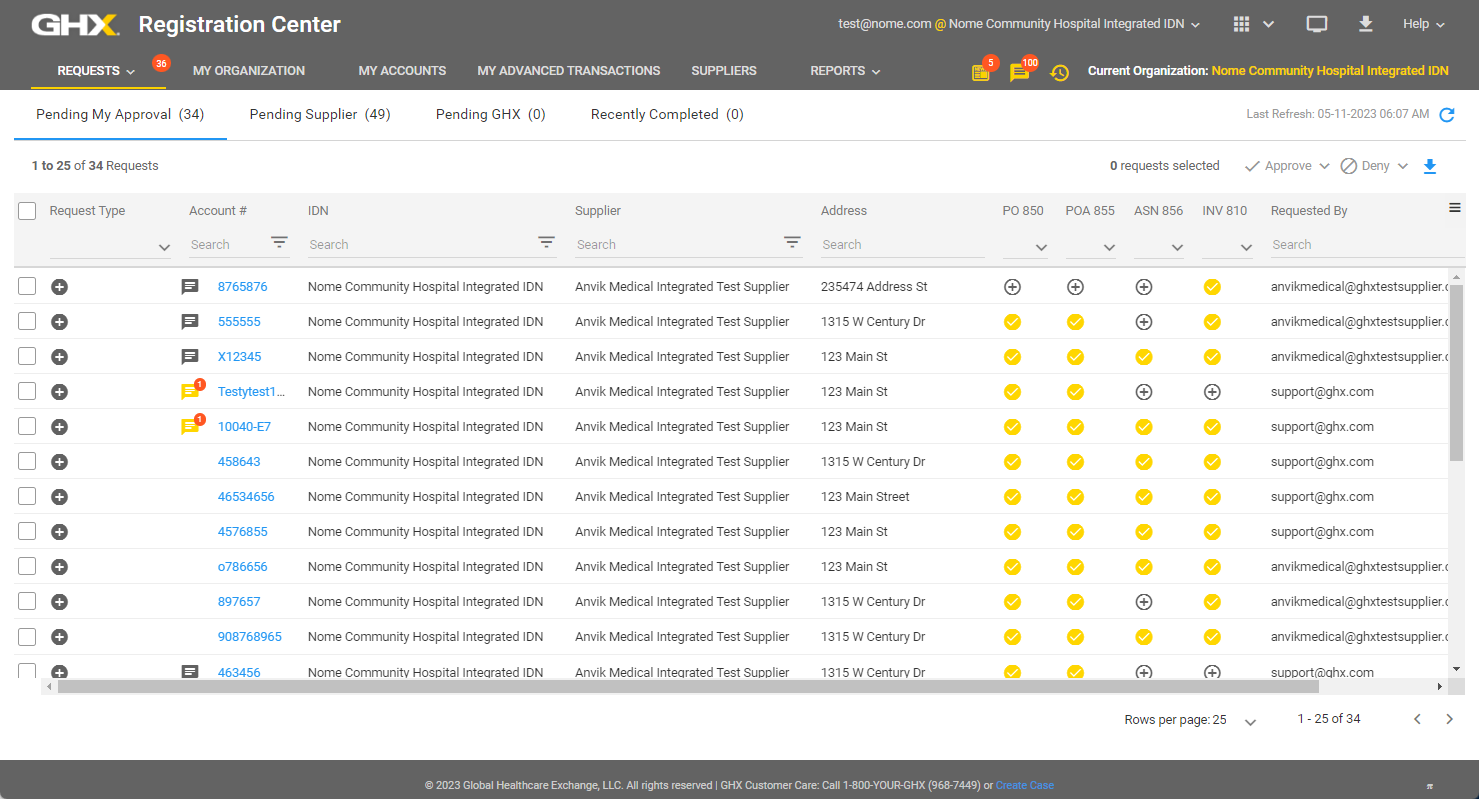Click the monitor screen icon in header
The height and width of the screenshot is (799, 1479).
[1317, 24]
